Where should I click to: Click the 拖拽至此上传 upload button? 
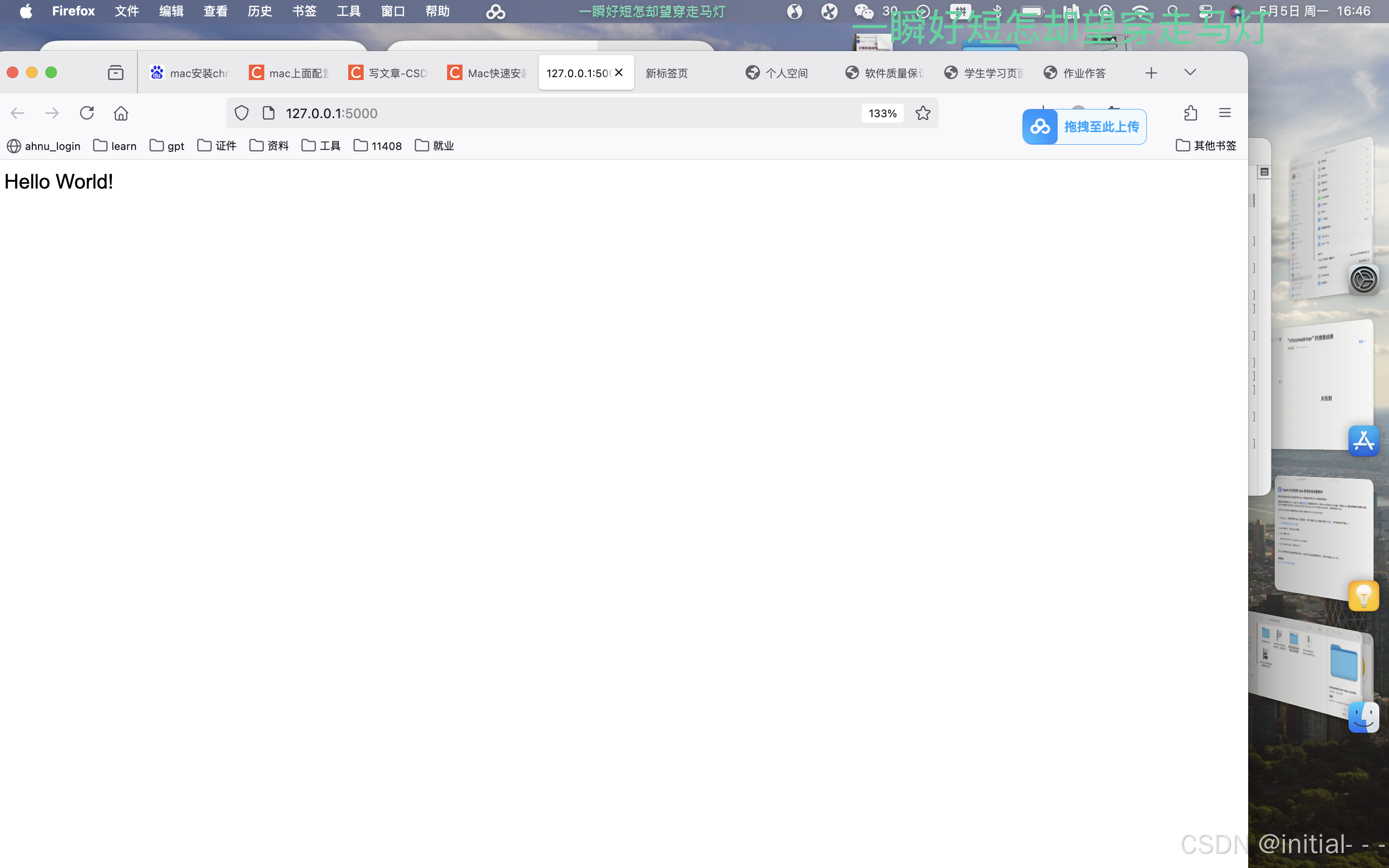coord(1084,127)
